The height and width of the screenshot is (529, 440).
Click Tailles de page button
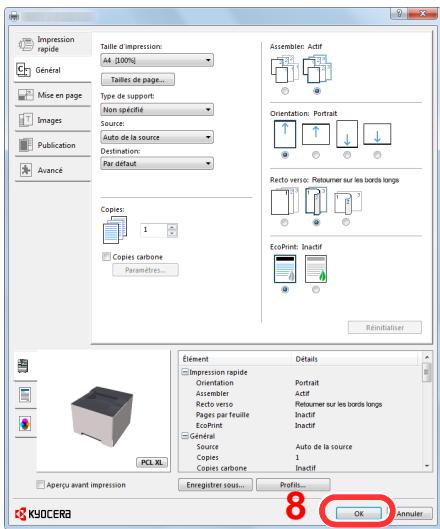(138, 80)
